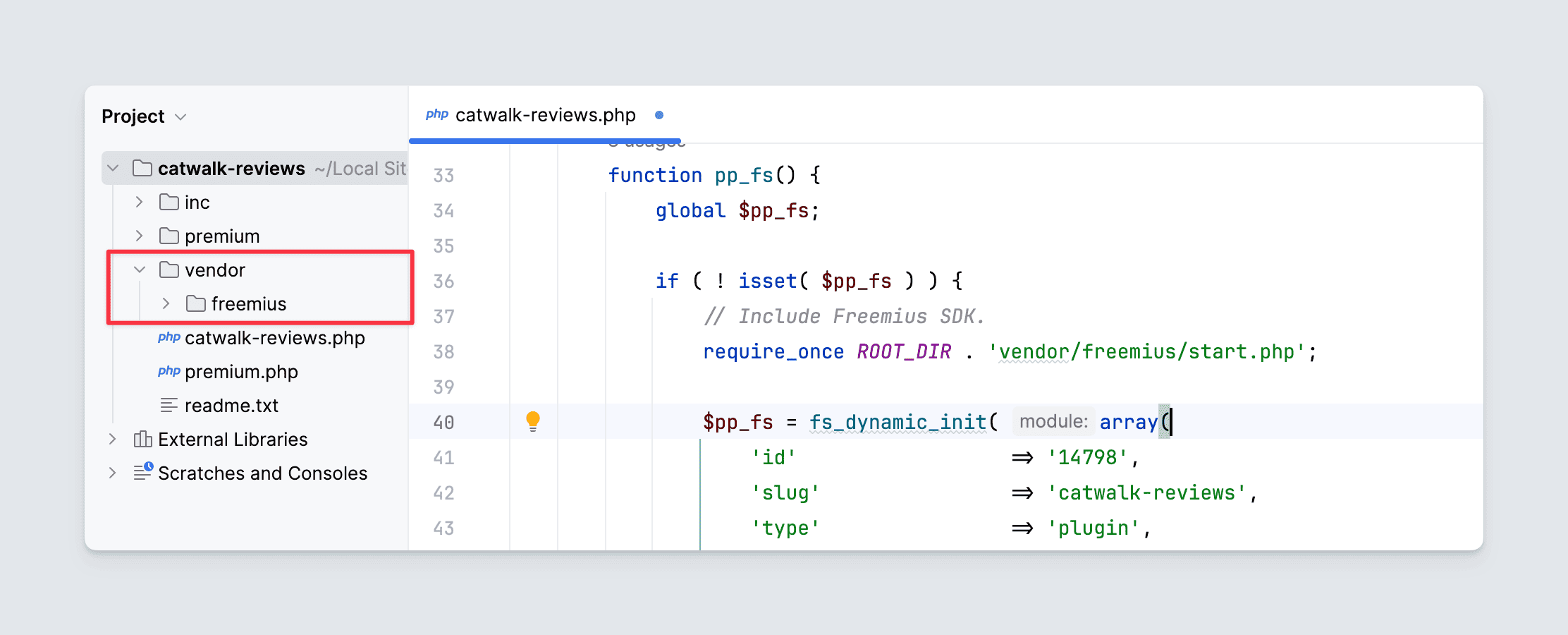Click the premium folder icon
The height and width of the screenshot is (635, 1568).
169,236
